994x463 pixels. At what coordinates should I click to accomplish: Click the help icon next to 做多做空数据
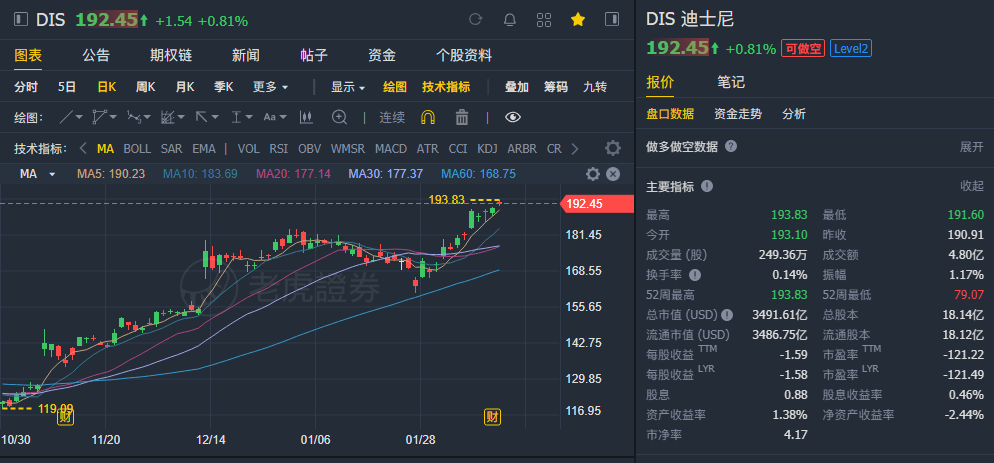tap(731, 147)
